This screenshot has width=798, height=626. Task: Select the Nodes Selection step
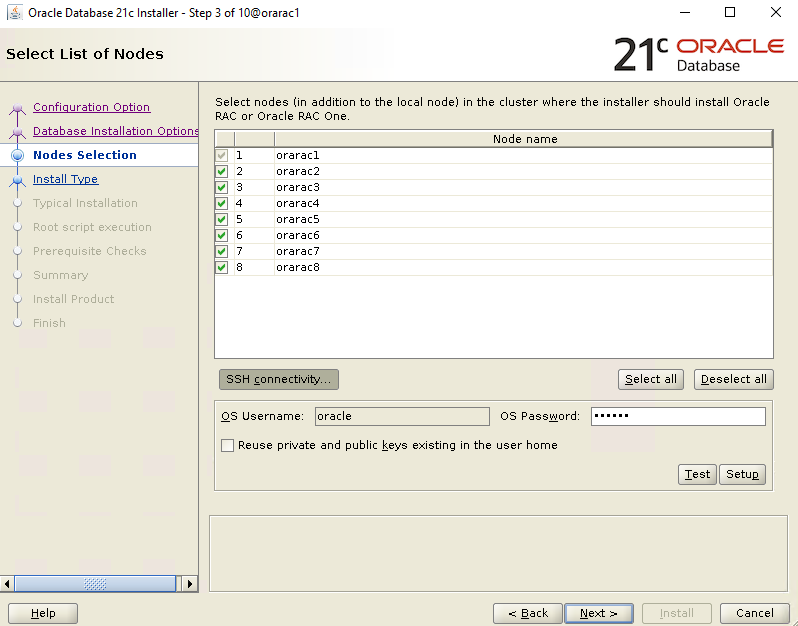pyautogui.click(x=85, y=155)
